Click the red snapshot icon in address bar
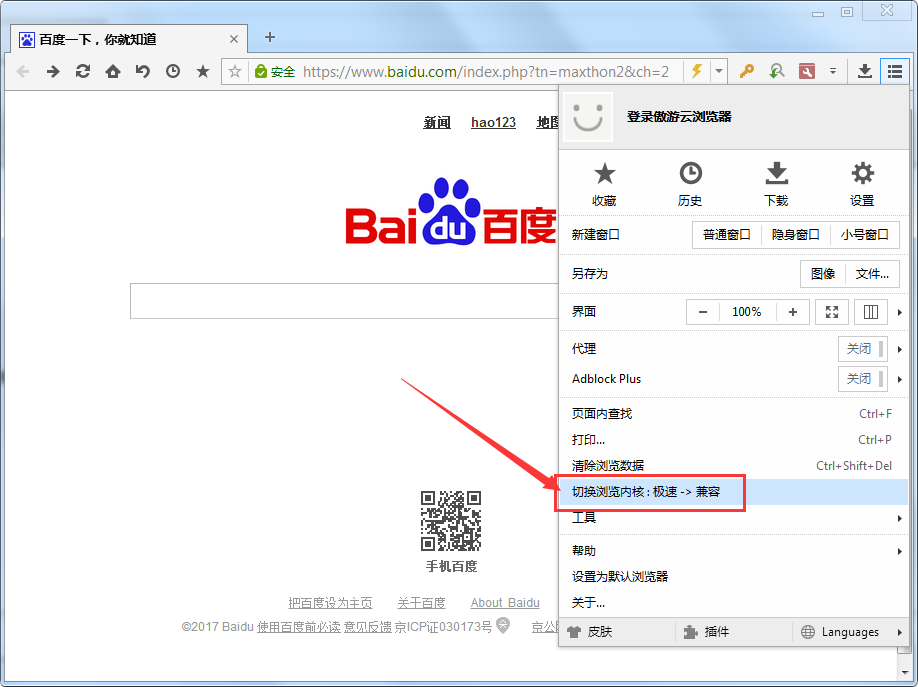This screenshot has height=687, width=918. click(805, 71)
